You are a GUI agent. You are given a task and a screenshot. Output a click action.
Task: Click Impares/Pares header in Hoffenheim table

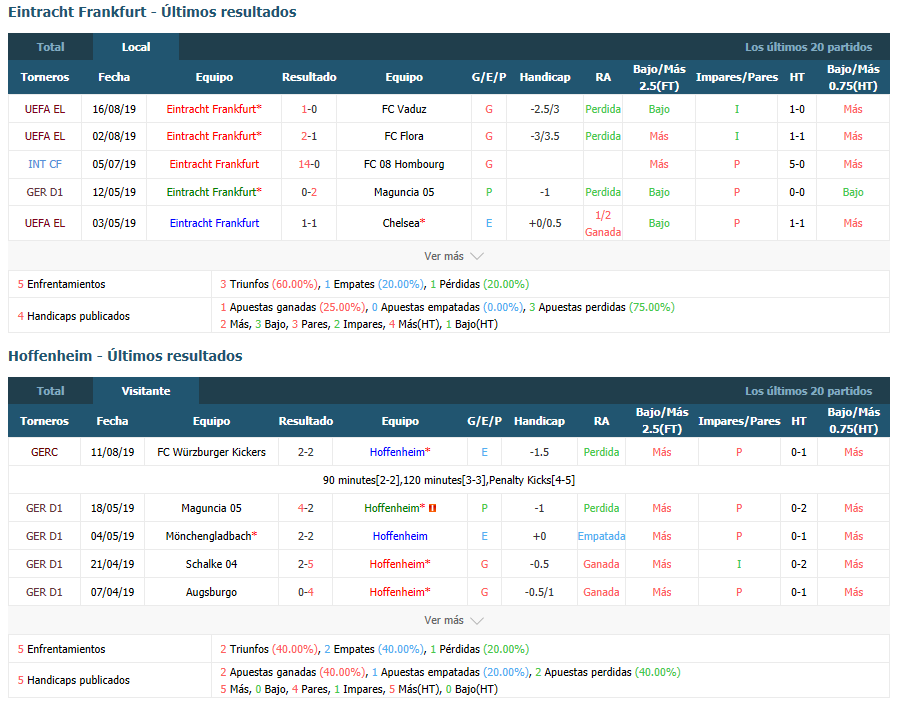(739, 421)
